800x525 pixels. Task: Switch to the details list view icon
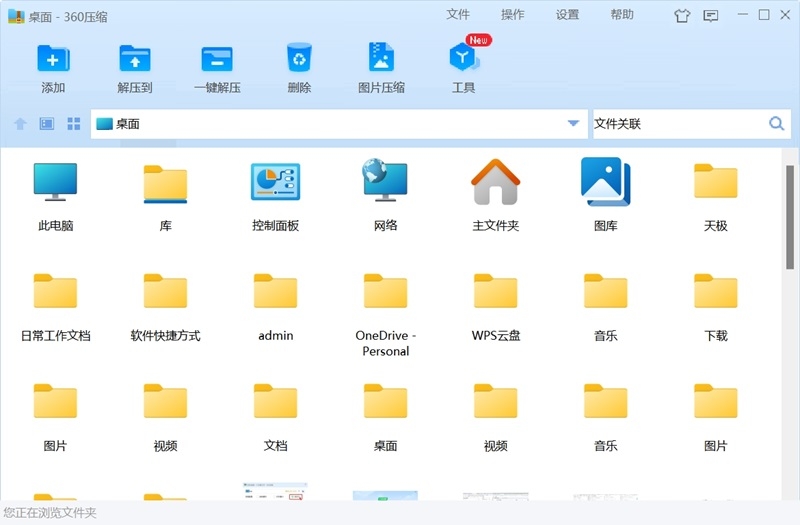(47, 124)
